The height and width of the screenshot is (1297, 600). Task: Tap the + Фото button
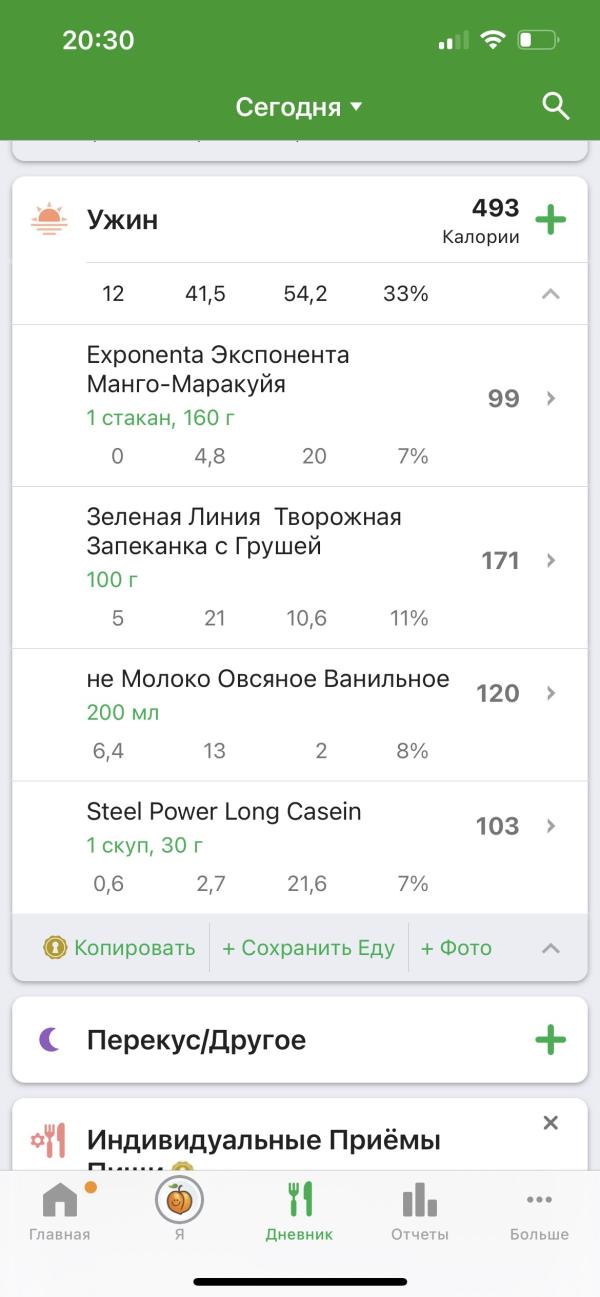(456, 948)
